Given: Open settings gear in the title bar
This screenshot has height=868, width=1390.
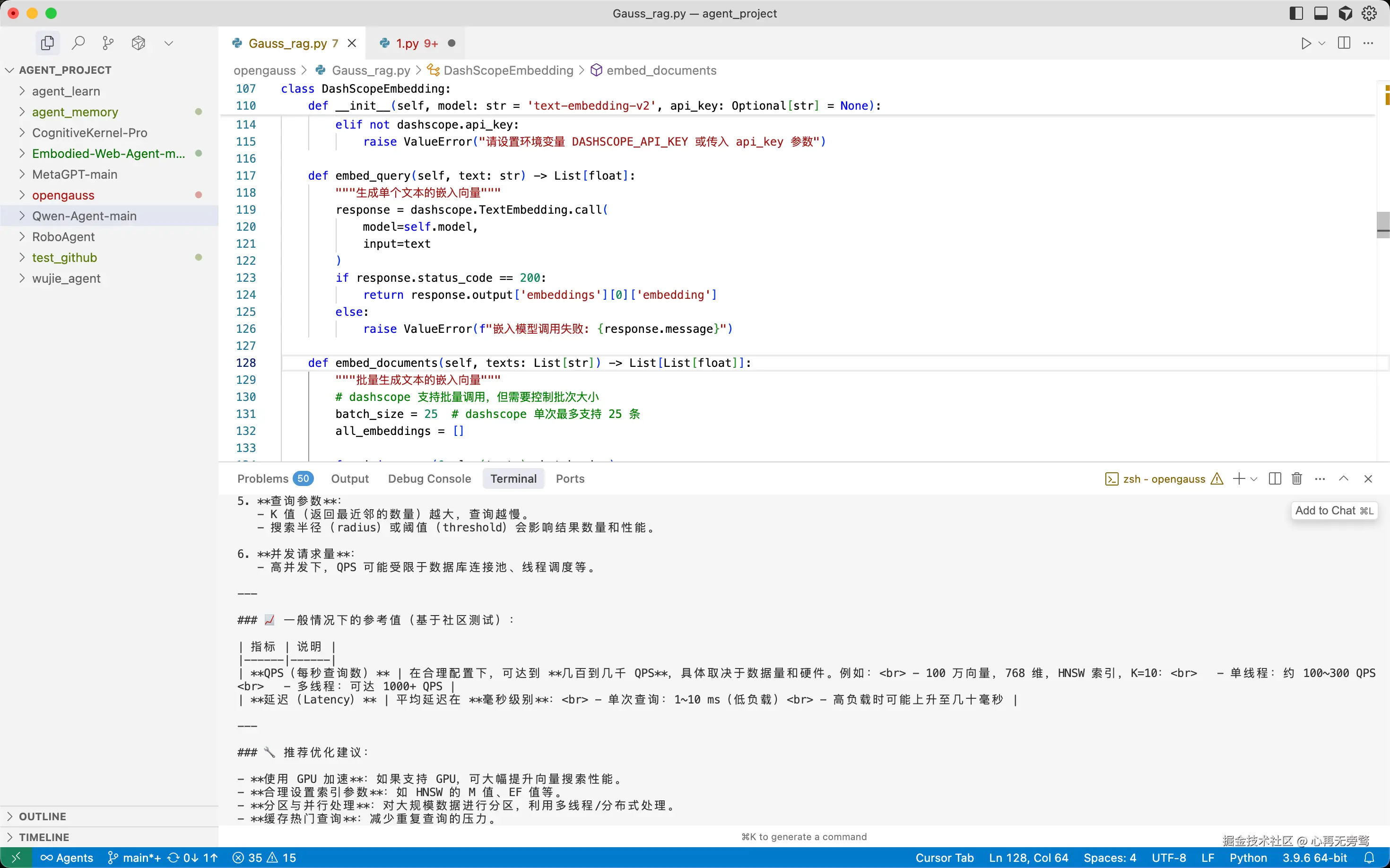Looking at the screenshot, I should (1369, 13).
